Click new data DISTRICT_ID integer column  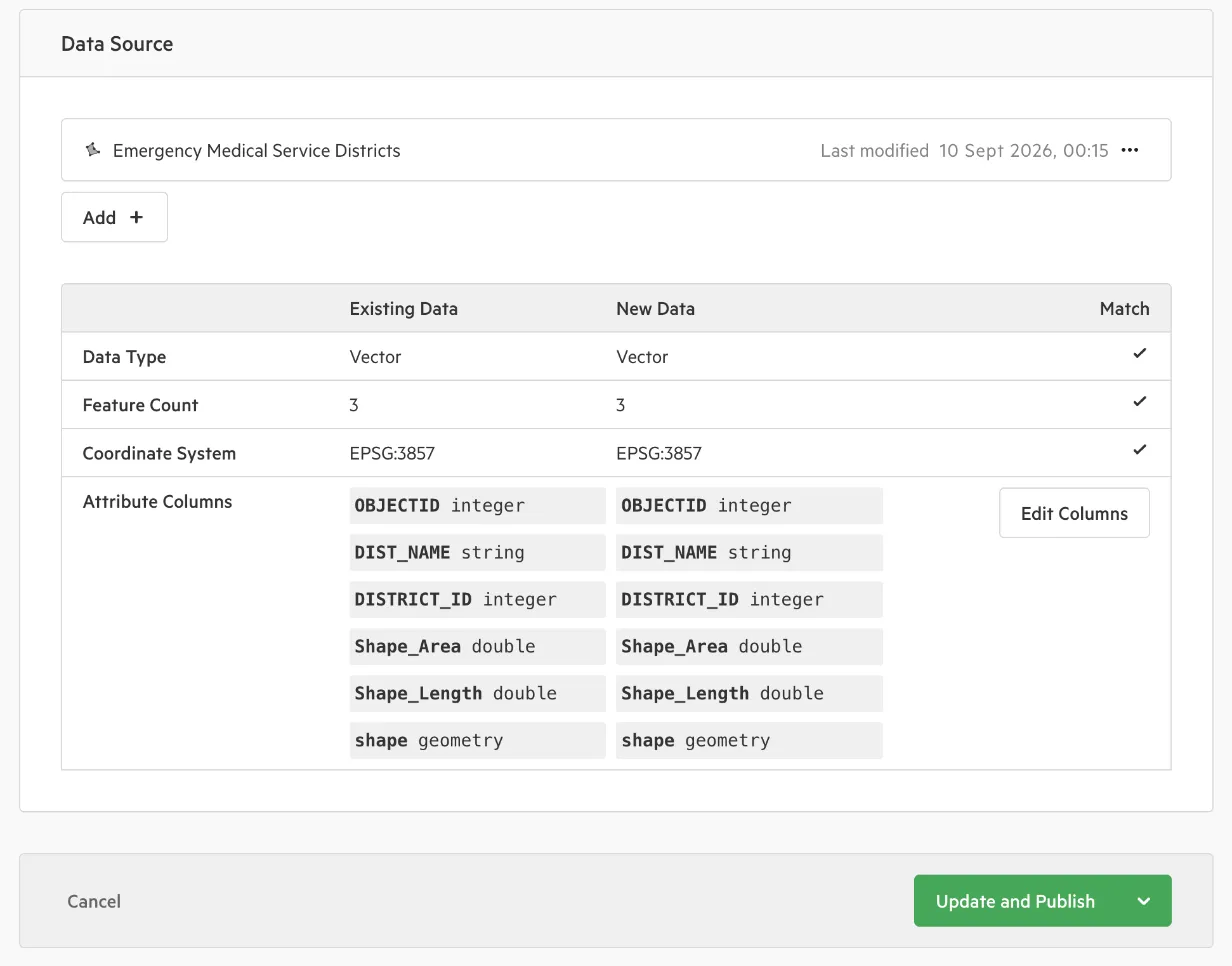[749, 600]
